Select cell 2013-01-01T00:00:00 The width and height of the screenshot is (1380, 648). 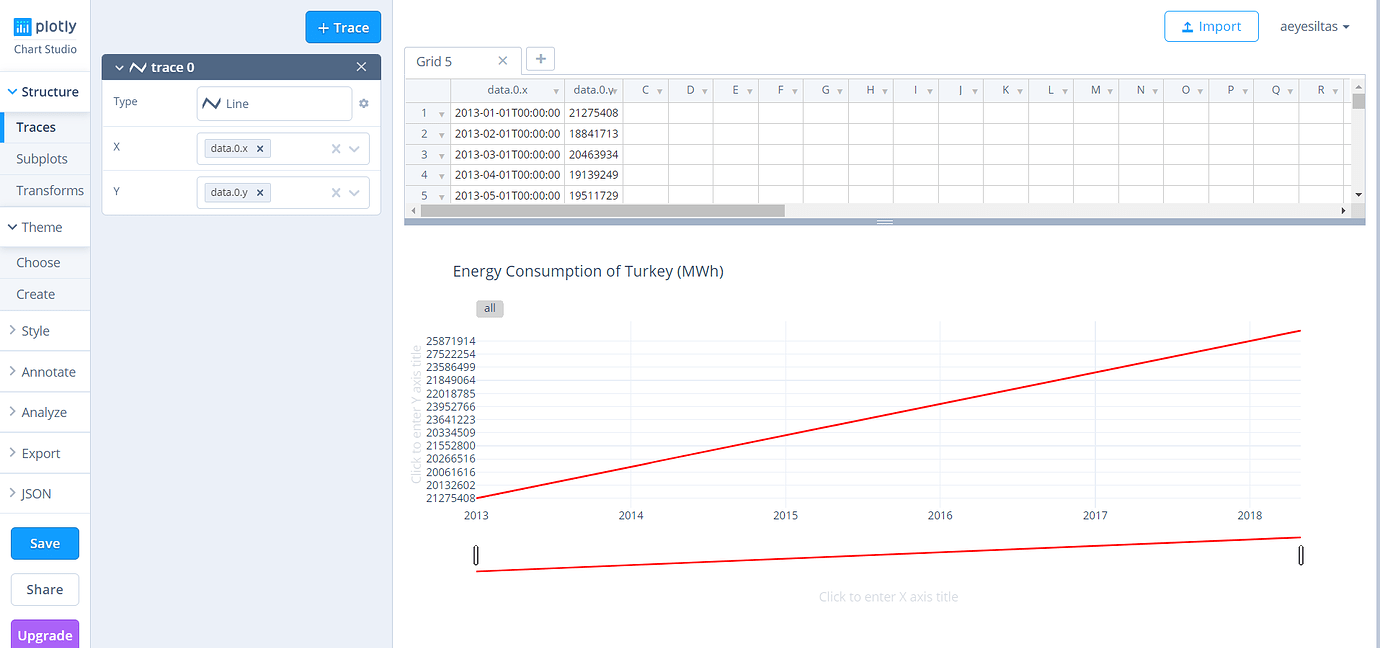(508, 113)
